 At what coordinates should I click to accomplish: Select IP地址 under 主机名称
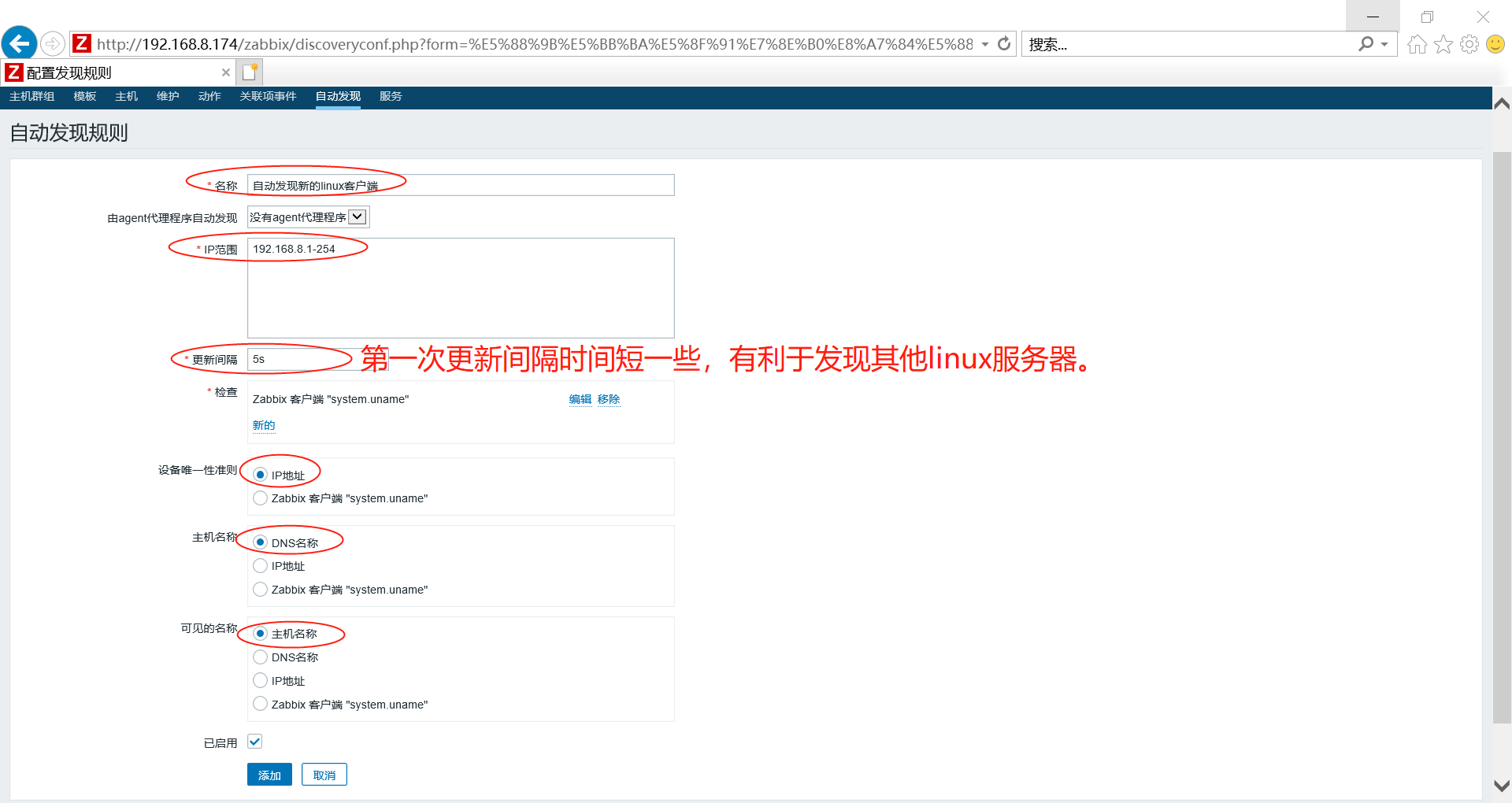[261, 566]
